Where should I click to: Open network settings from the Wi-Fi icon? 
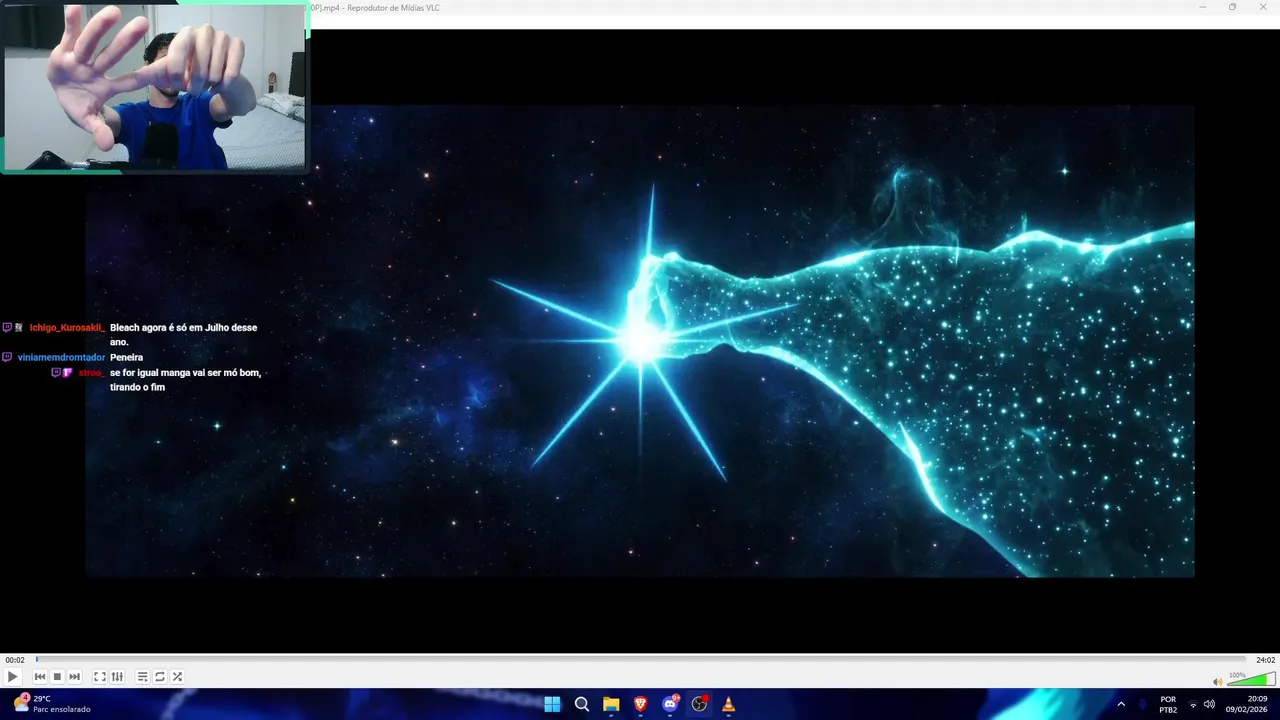[1193, 704]
